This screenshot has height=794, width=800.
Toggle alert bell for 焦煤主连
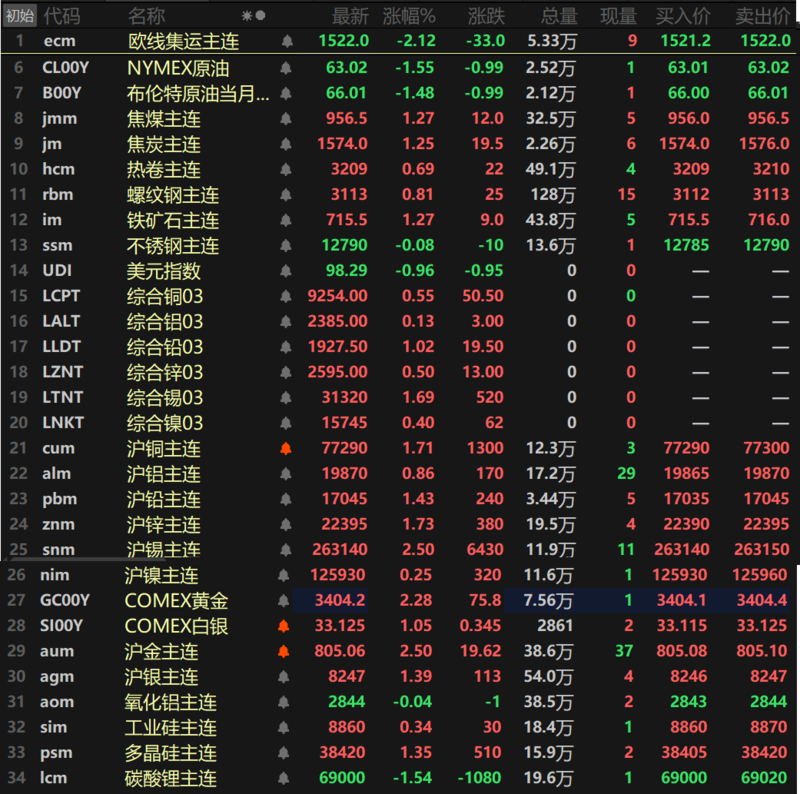[x=286, y=119]
